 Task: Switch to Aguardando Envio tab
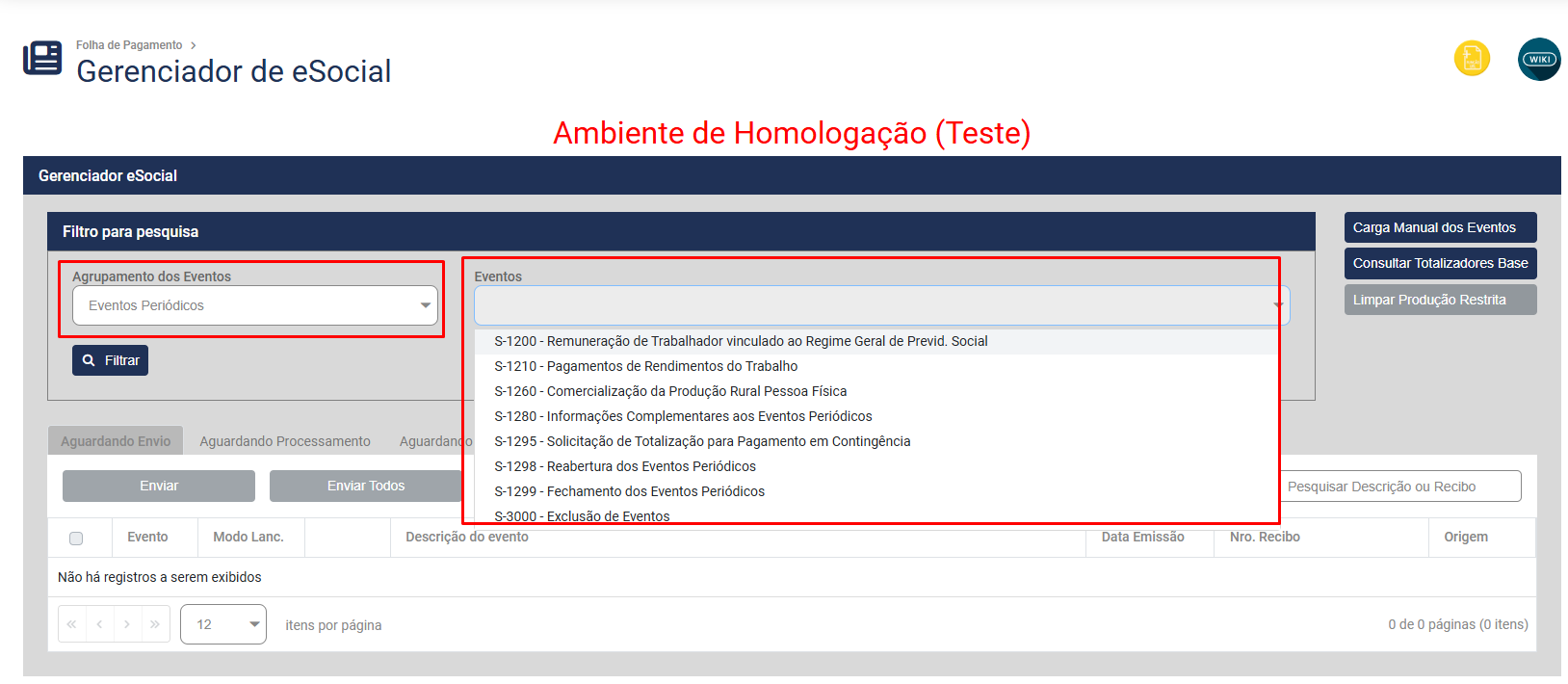116,441
